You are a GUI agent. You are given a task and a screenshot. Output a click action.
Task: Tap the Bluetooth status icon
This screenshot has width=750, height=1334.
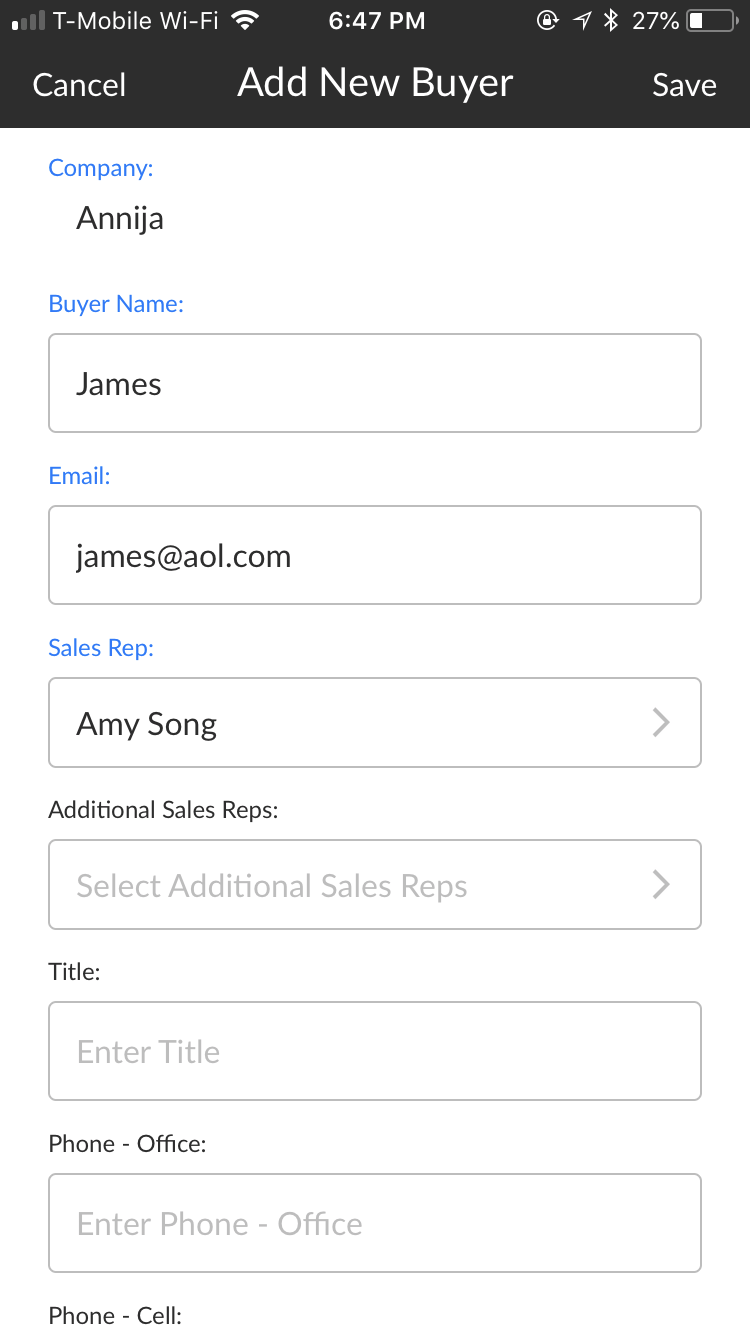611,20
